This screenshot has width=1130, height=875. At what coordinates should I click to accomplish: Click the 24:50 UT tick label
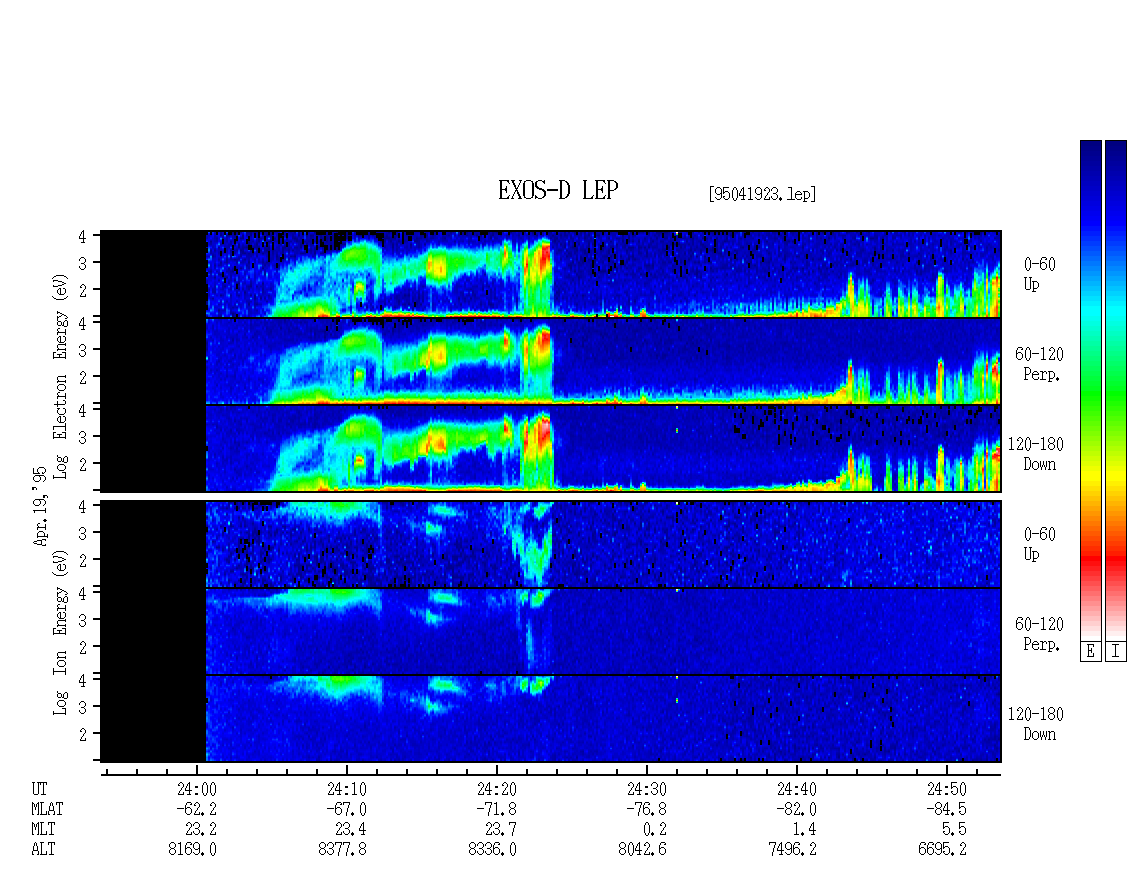pyautogui.click(x=946, y=789)
